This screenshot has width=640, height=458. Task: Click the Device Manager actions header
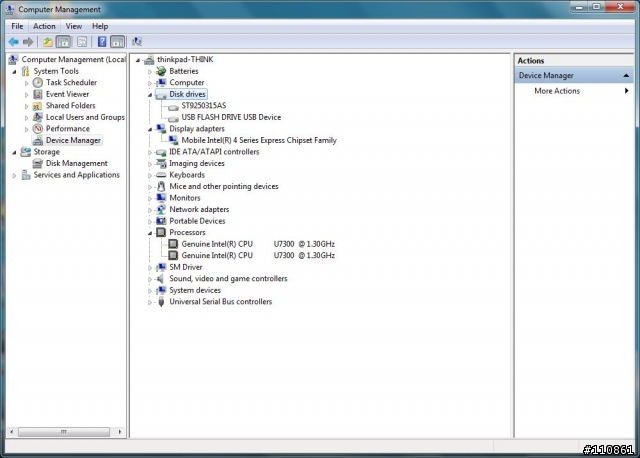[574, 76]
